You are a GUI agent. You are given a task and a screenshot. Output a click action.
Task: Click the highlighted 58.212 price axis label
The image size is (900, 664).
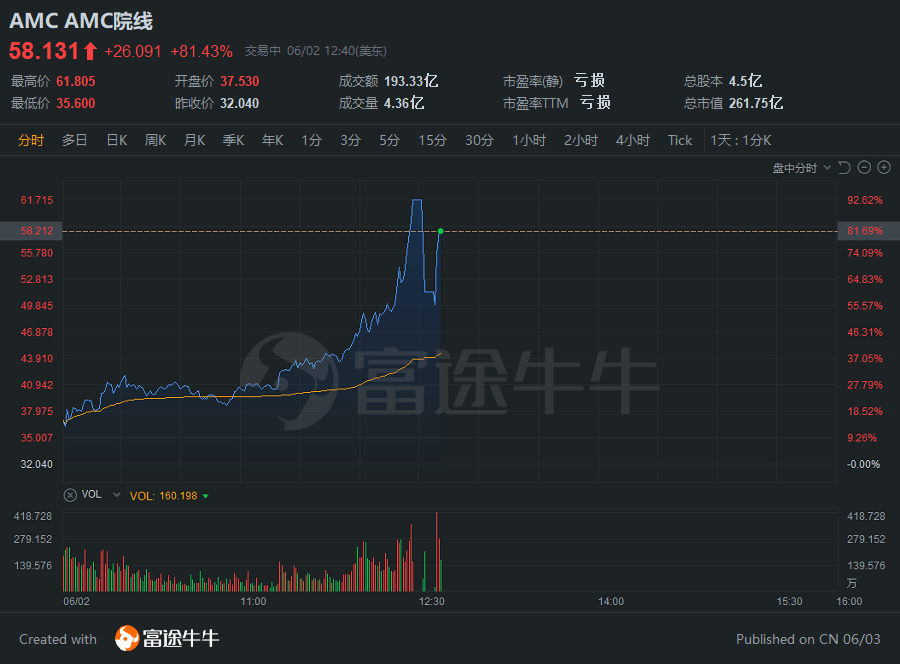pyautogui.click(x=37, y=231)
